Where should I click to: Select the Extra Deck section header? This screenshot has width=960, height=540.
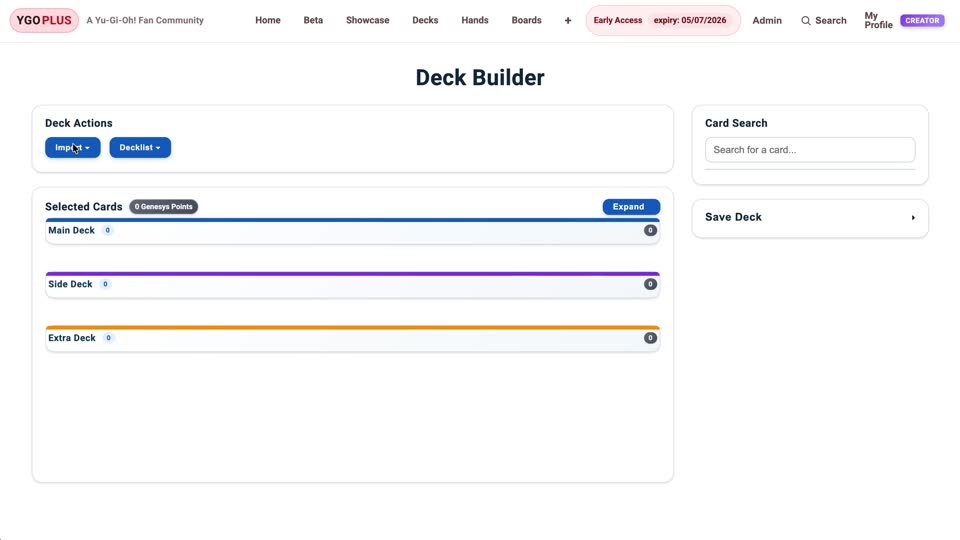353,339
